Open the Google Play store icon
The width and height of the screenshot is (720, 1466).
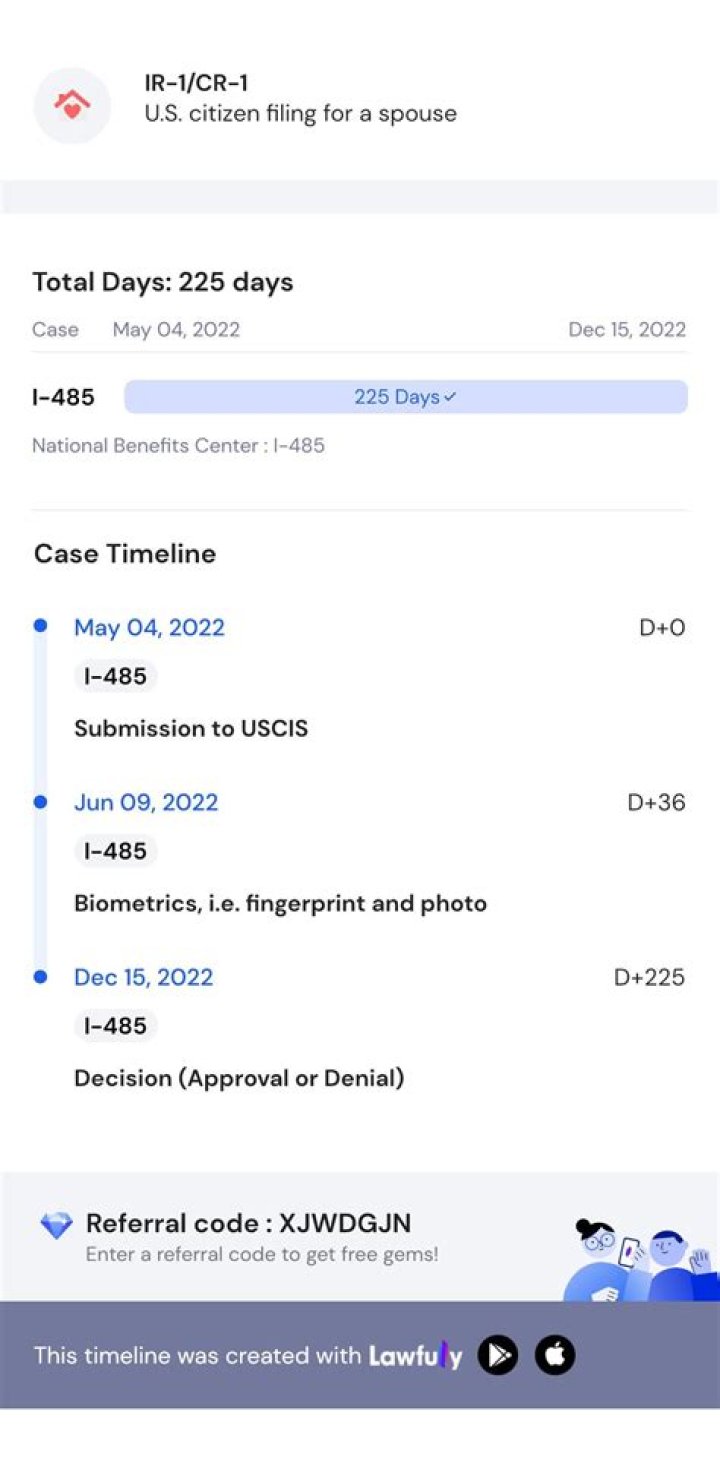click(x=498, y=1355)
